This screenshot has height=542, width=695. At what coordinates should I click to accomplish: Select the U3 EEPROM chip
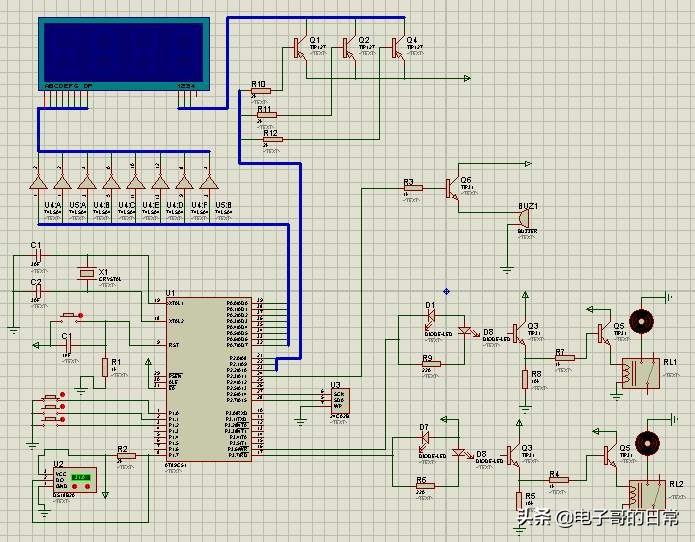pos(340,401)
